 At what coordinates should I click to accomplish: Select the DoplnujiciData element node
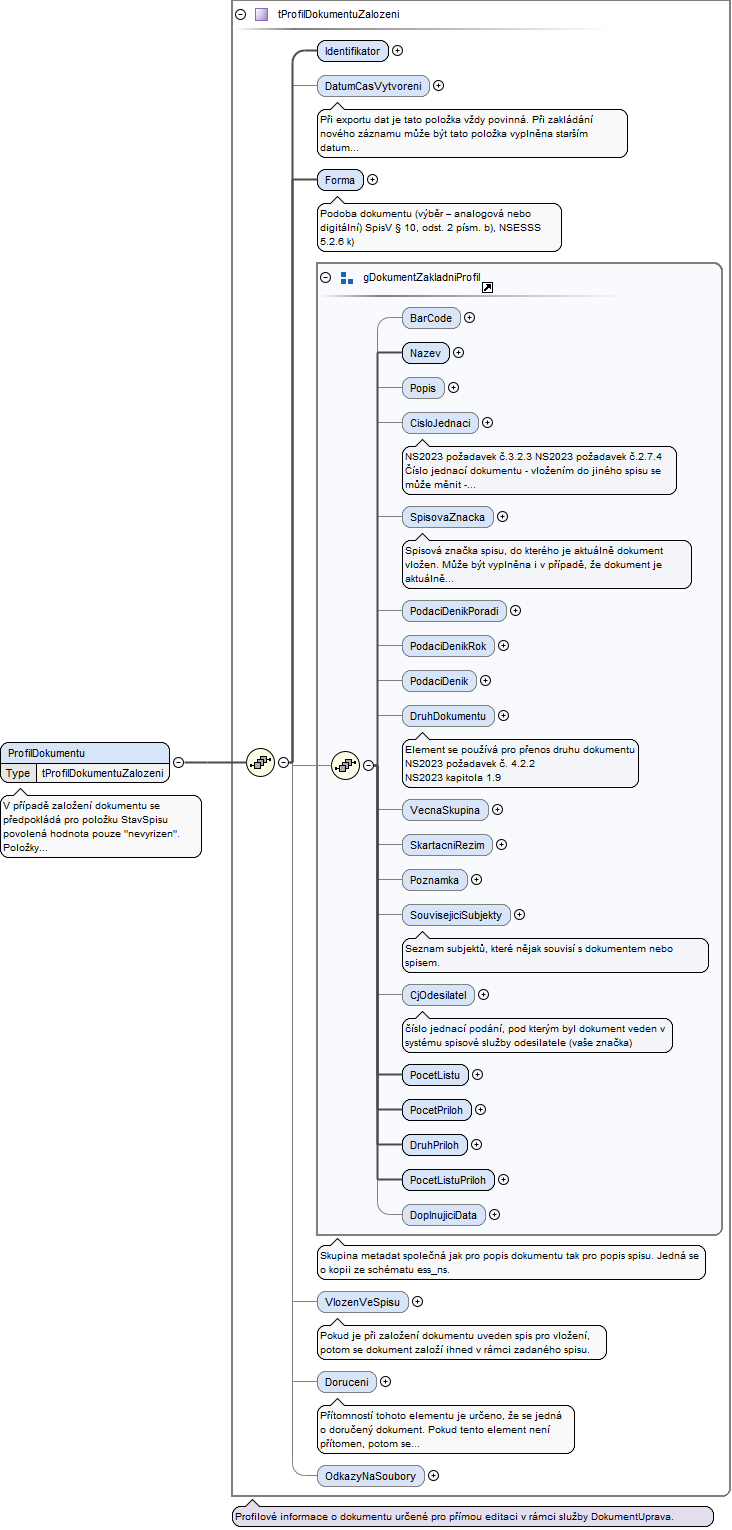tap(444, 1214)
